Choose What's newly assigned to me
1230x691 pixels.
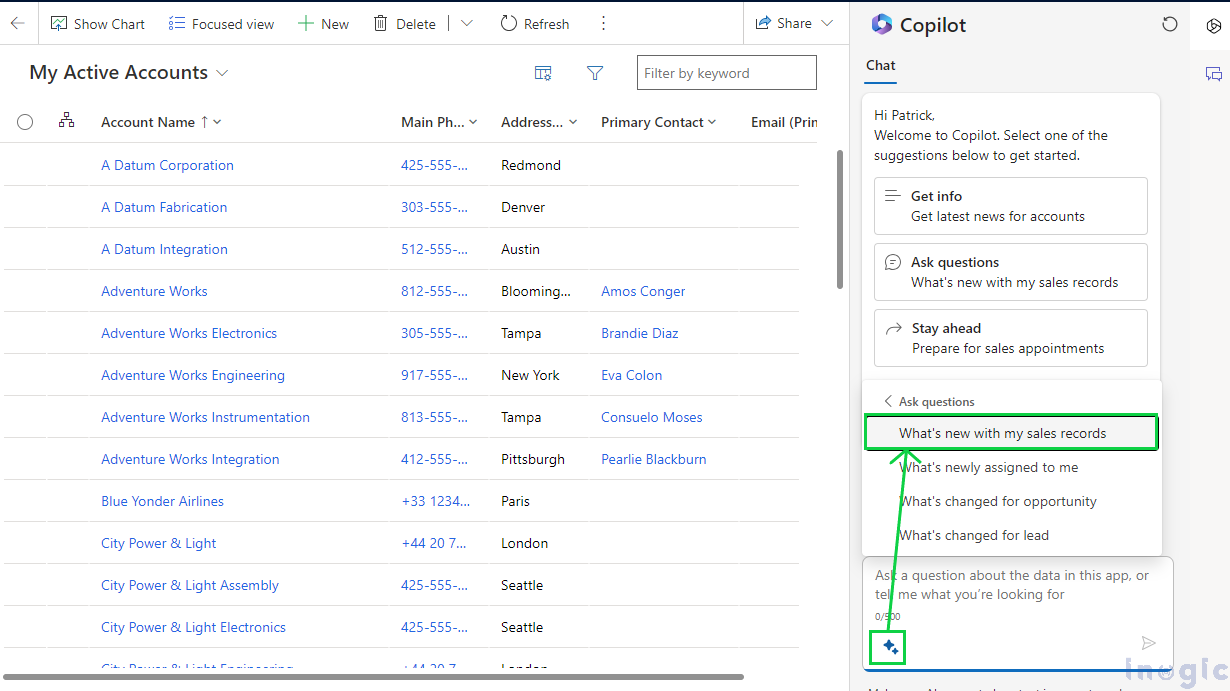click(988, 467)
